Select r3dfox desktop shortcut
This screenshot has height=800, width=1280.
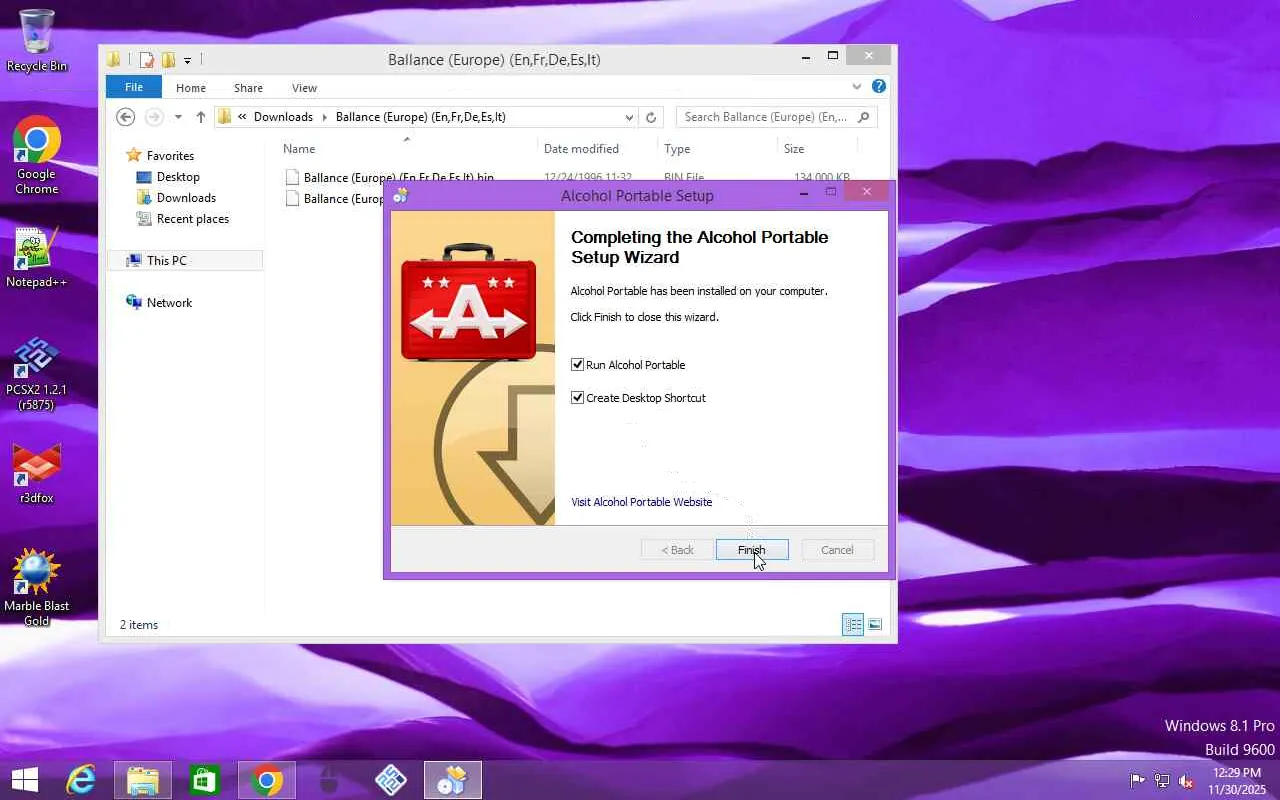pos(37,475)
